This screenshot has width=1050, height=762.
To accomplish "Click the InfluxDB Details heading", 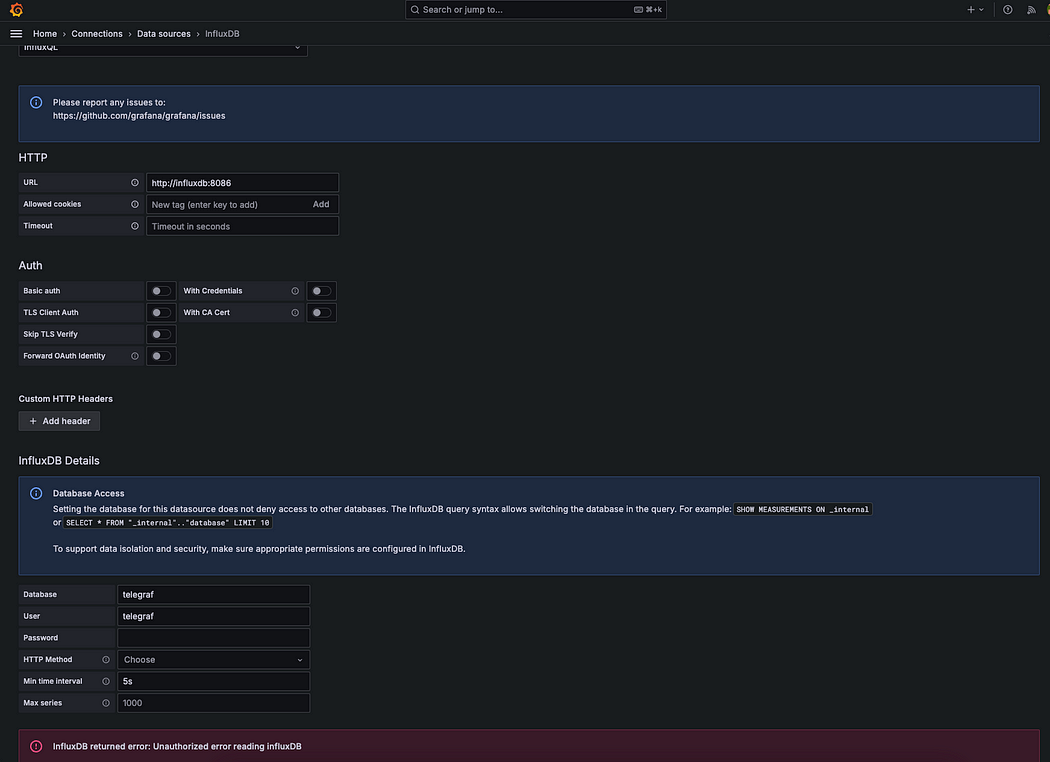I will click(x=59, y=461).
